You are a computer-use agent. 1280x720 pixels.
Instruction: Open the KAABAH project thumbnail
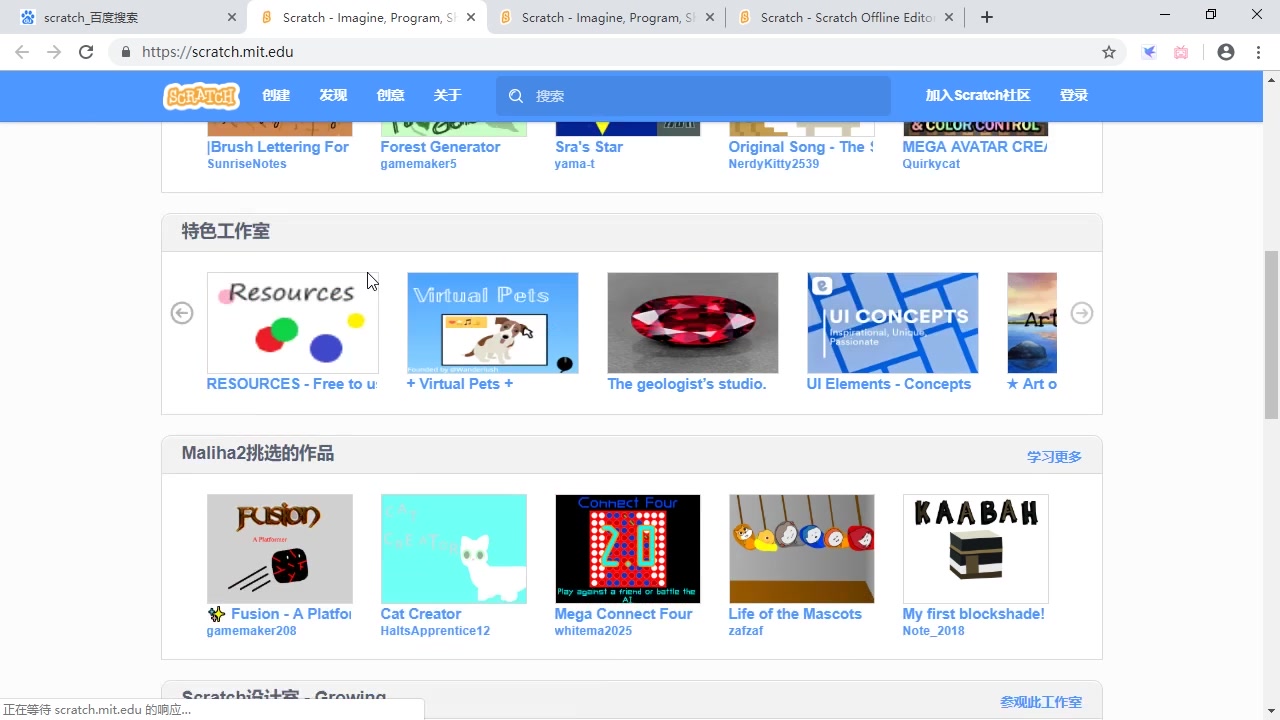(976, 549)
